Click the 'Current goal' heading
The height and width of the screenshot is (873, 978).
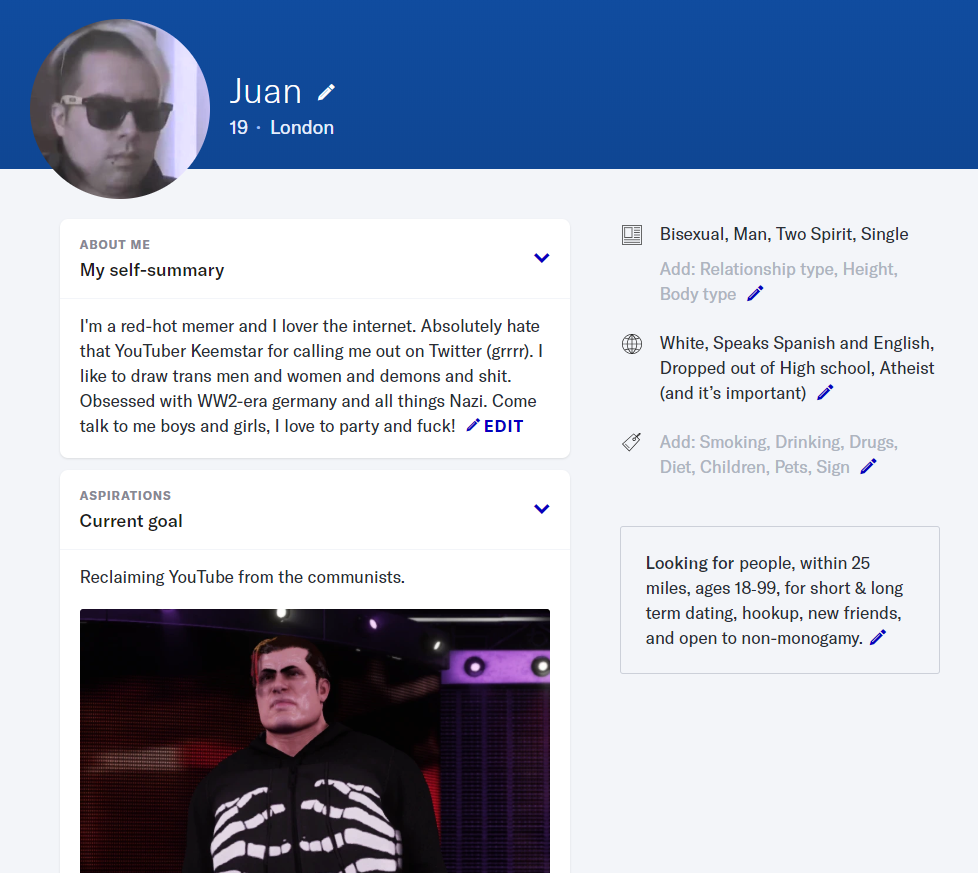131,521
